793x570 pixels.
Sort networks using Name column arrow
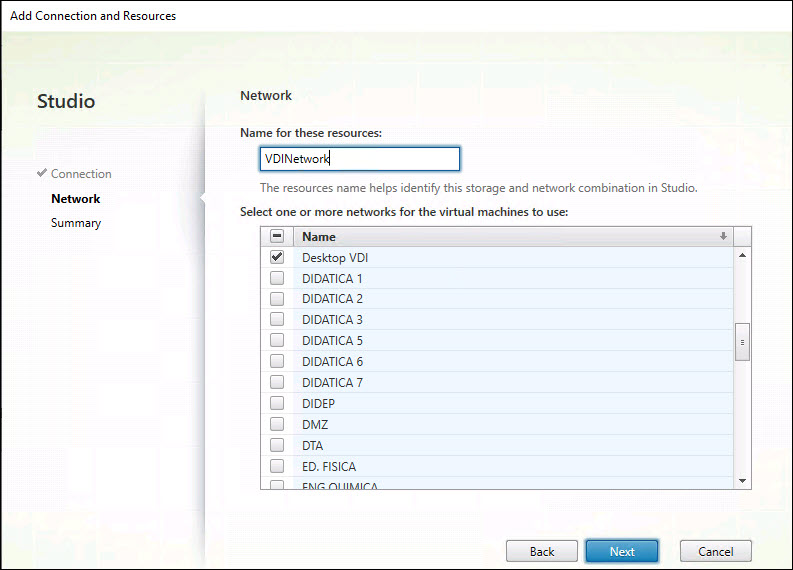(723, 237)
